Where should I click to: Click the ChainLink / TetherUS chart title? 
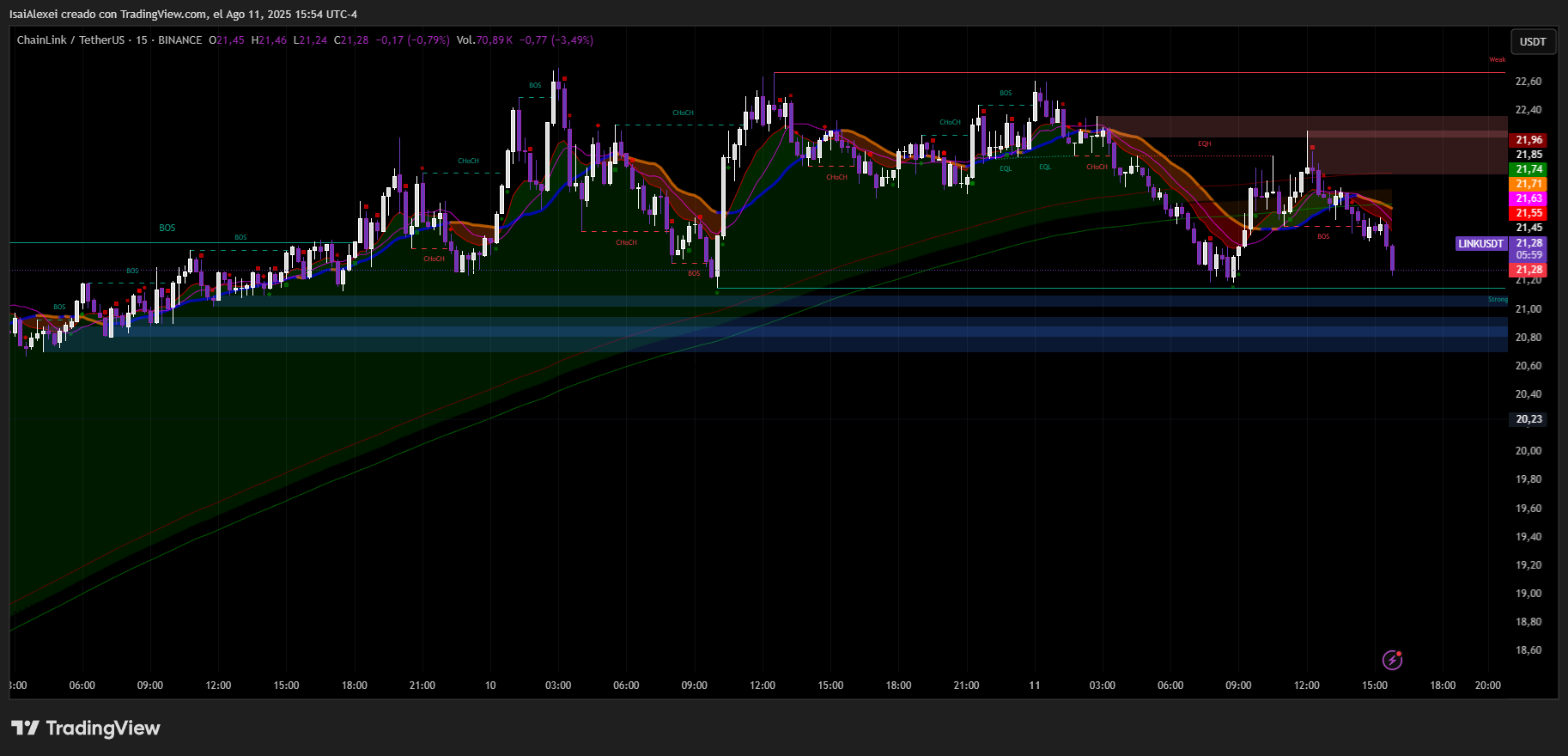coord(70,40)
